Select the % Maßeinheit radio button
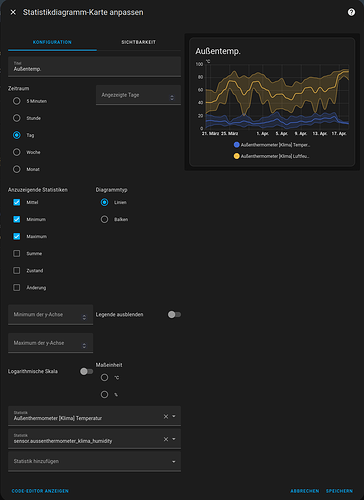 (x=104, y=395)
